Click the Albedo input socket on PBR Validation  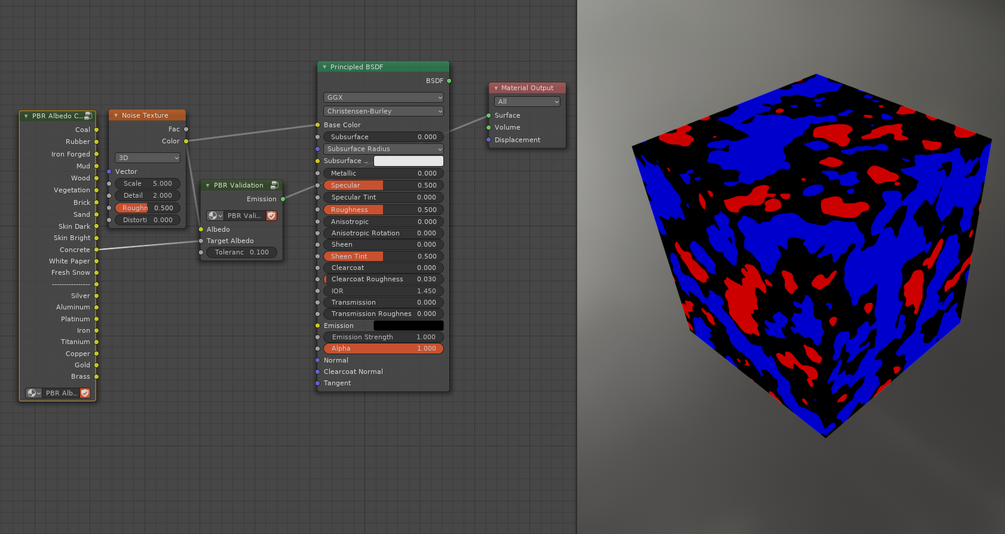point(201,229)
